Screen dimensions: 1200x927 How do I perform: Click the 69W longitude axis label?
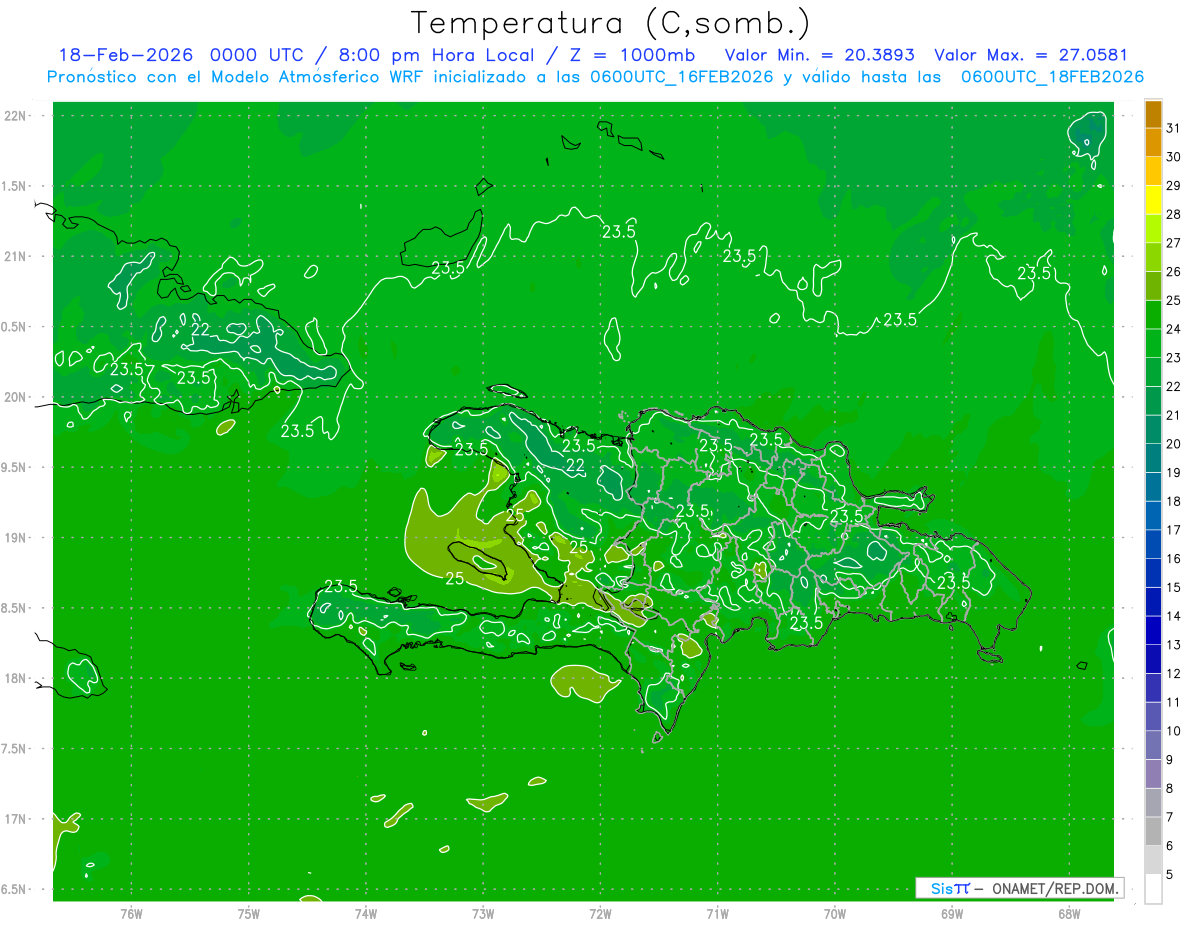[x=951, y=914]
